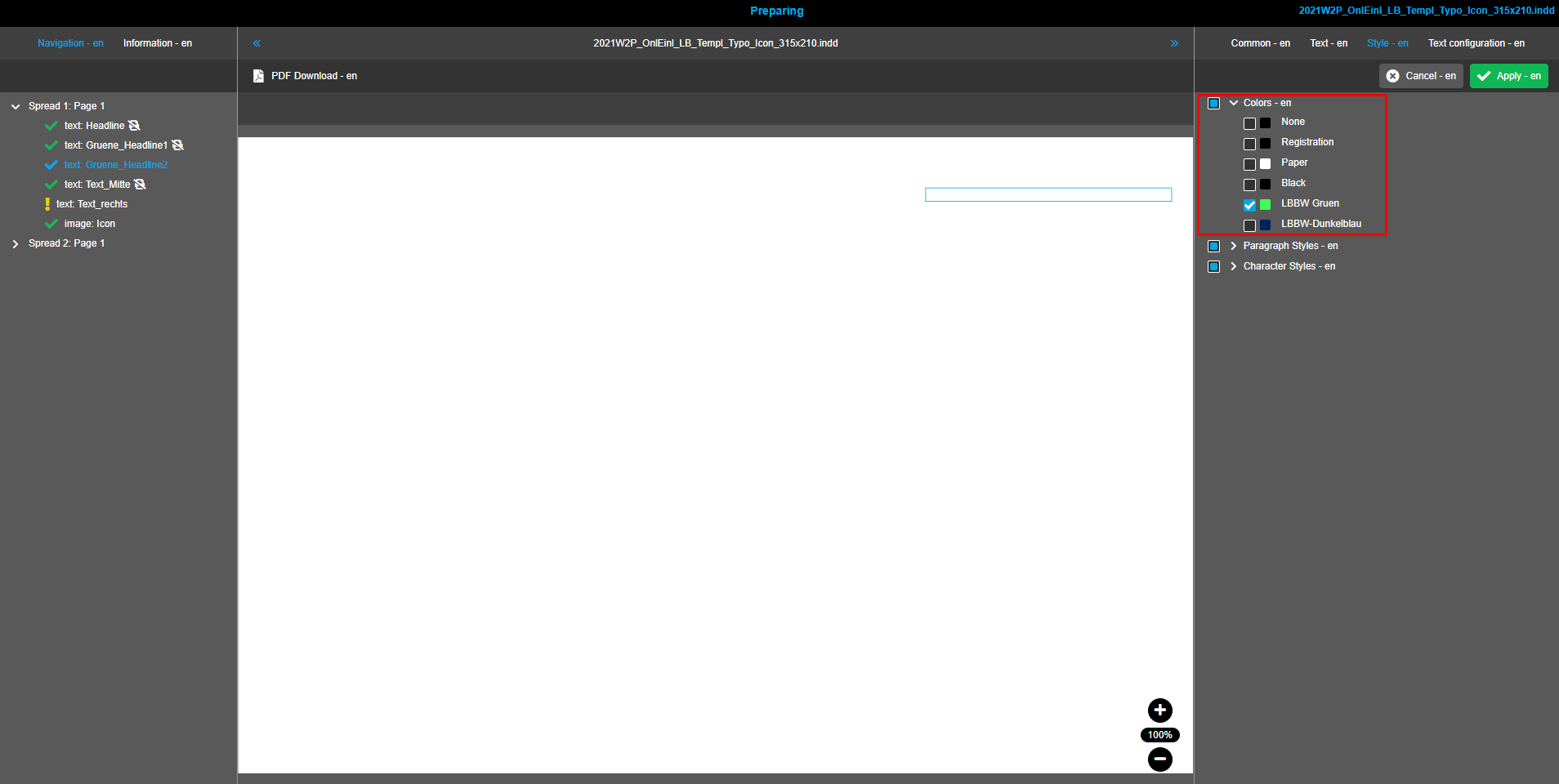Click the PDF Download file icon
Screen dimensions: 1559x784
coord(258,76)
